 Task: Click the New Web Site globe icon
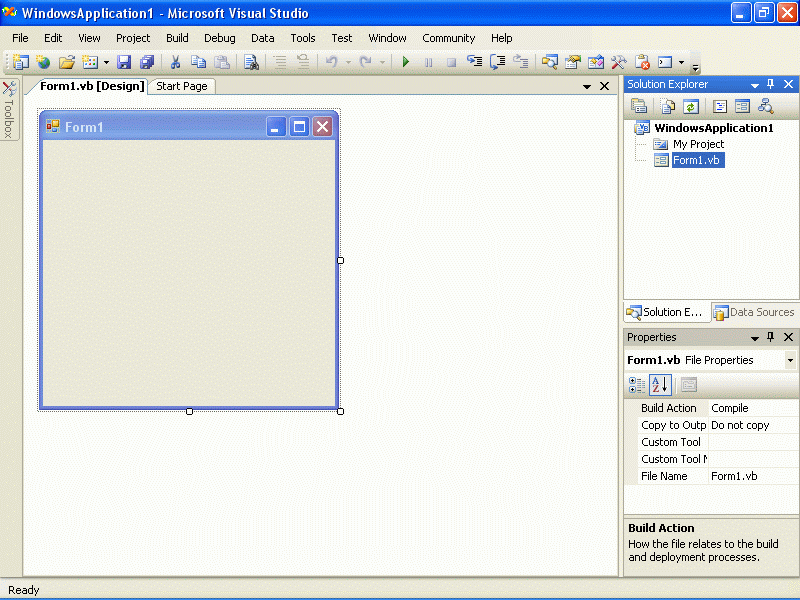pyautogui.click(x=43, y=62)
